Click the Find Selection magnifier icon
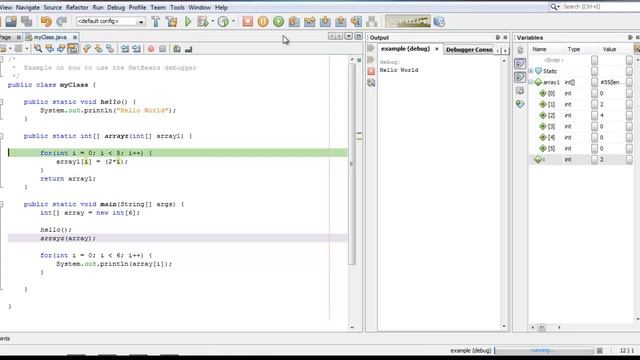 pyautogui.click(x=38, y=49)
